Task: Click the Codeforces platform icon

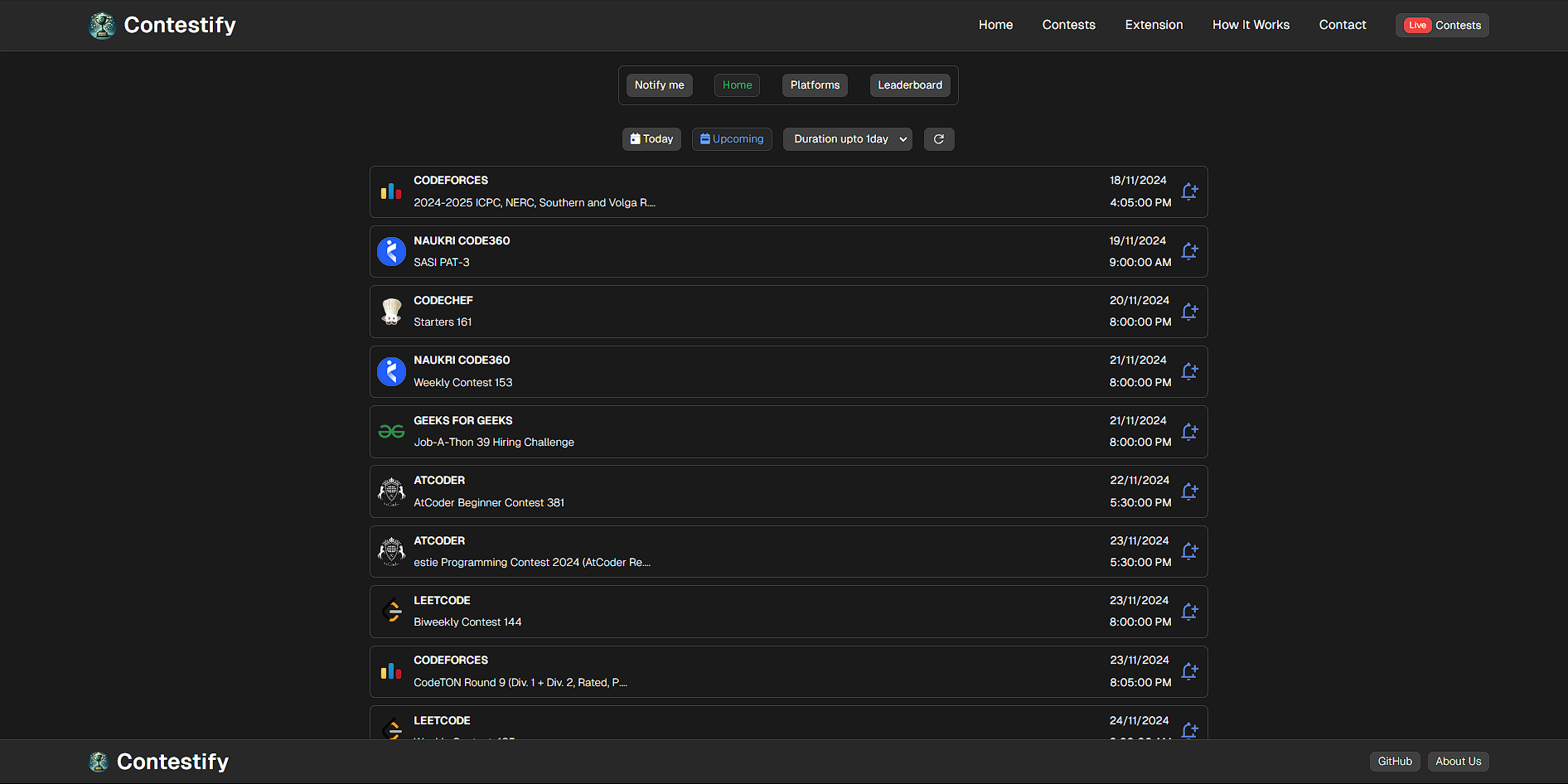Action: (x=390, y=191)
